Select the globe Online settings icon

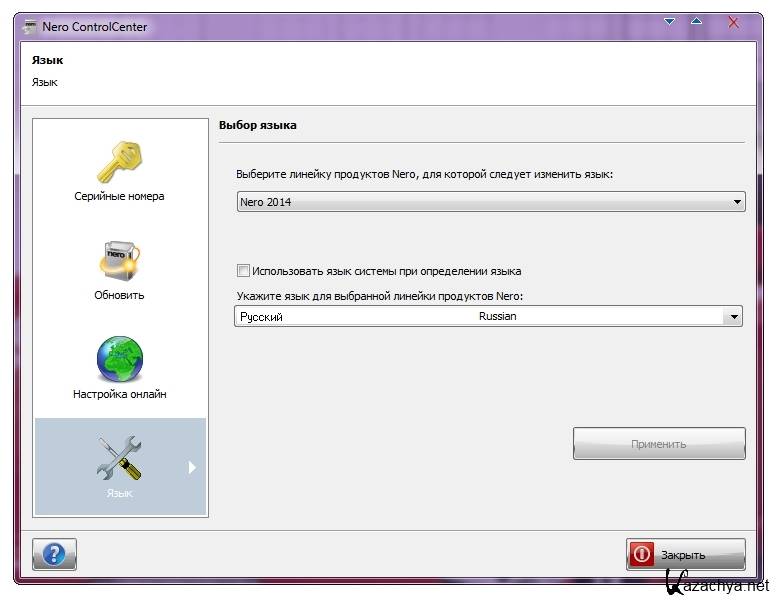pos(119,360)
